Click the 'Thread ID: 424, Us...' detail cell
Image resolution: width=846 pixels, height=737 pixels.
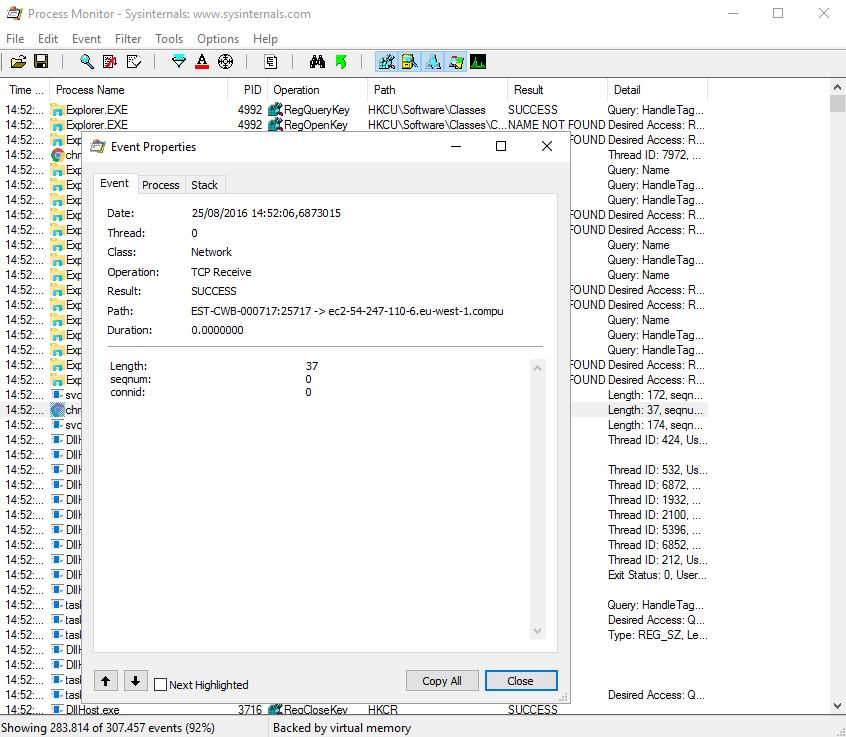[x=657, y=440]
